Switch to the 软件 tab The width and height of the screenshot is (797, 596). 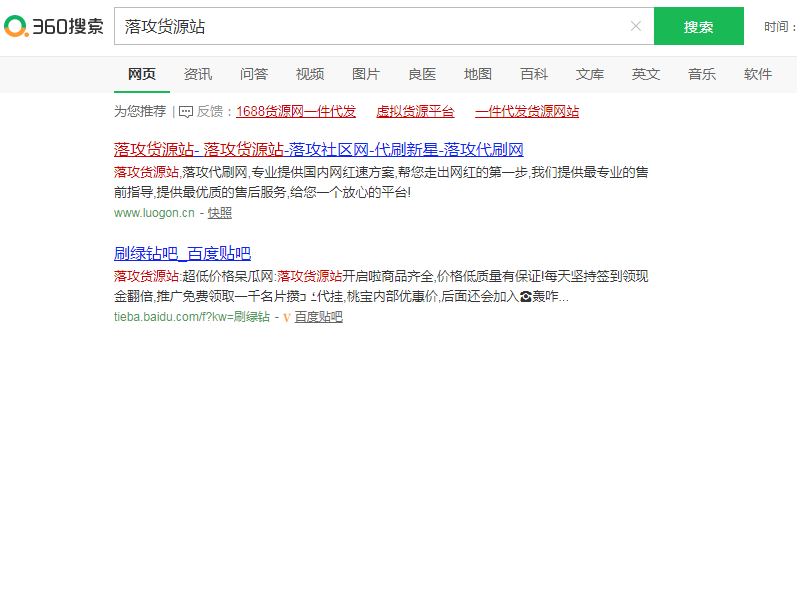tap(757, 74)
